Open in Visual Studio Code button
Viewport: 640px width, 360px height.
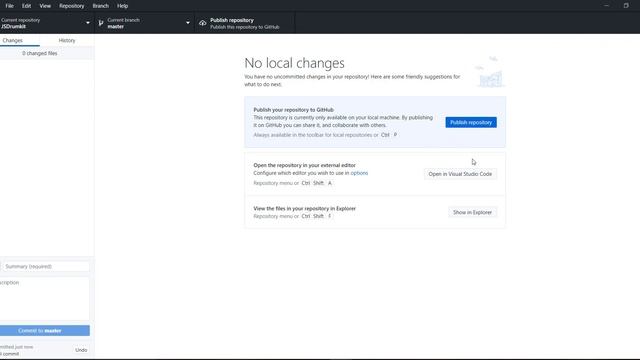tap(460, 174)
